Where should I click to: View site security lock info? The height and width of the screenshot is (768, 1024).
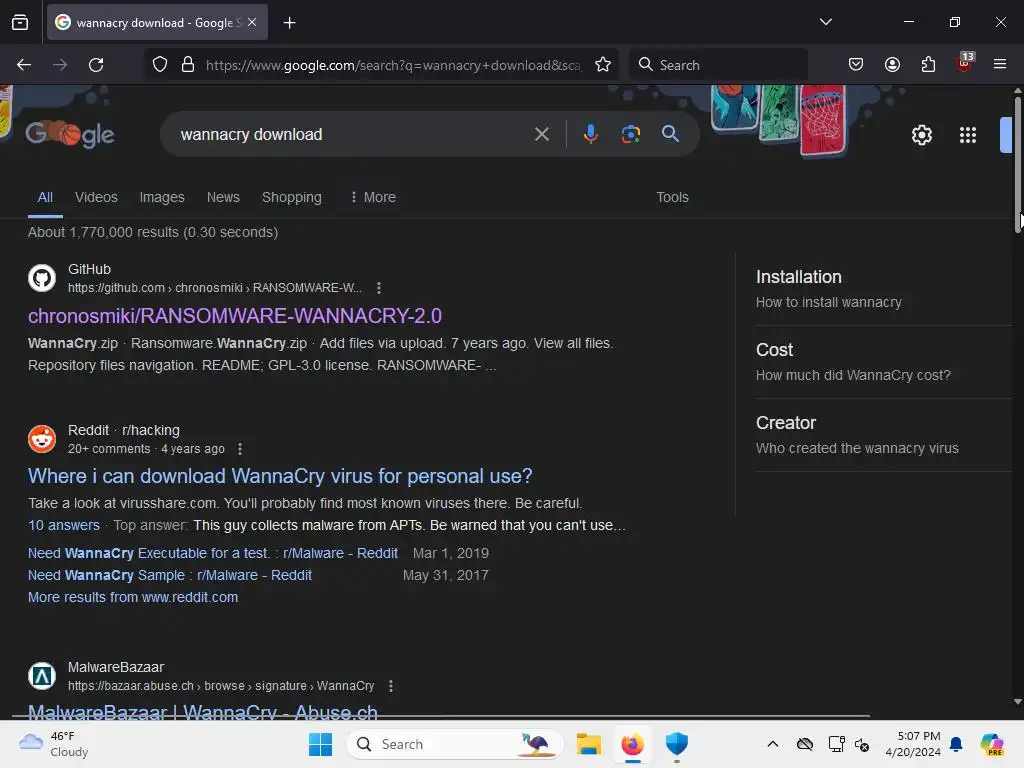(x=188, y=65)
